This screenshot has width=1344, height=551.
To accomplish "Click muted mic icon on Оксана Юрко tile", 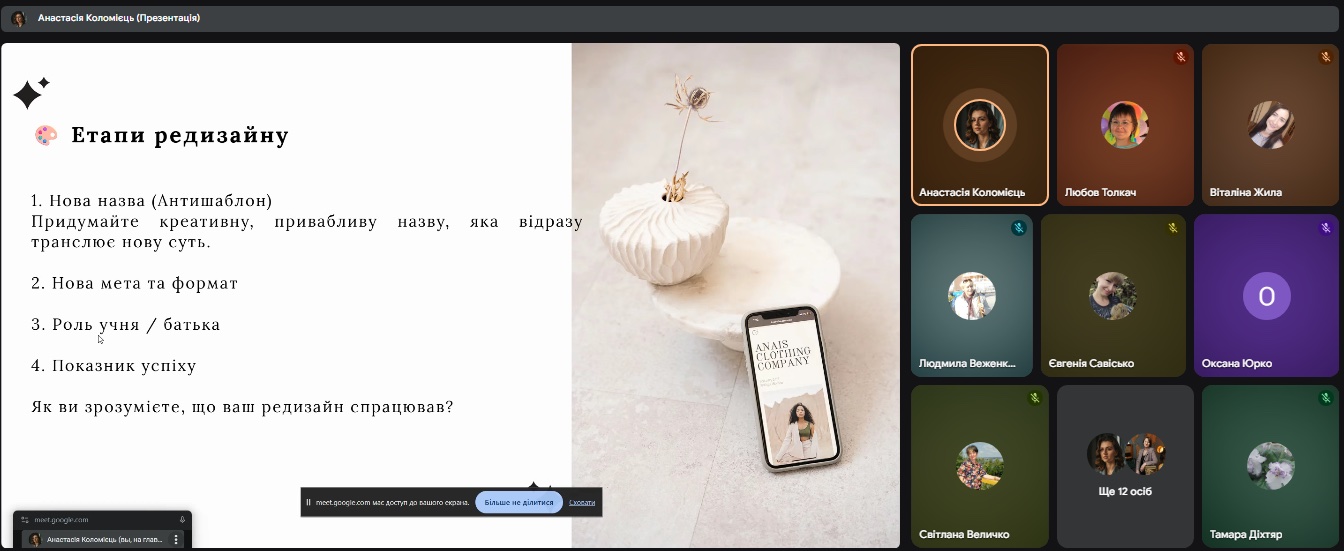I will 1325,228.
